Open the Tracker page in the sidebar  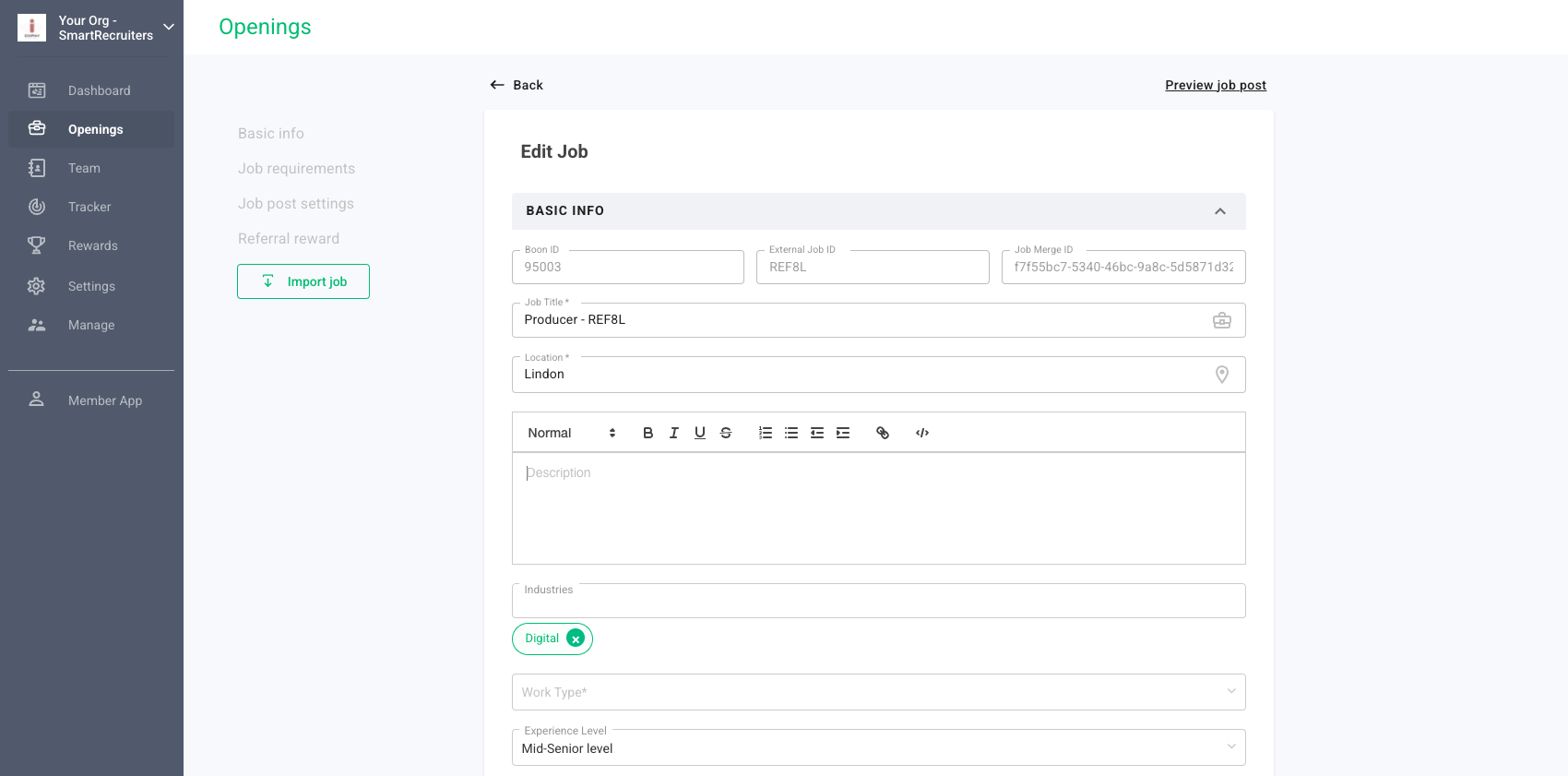tap(89, 207)
